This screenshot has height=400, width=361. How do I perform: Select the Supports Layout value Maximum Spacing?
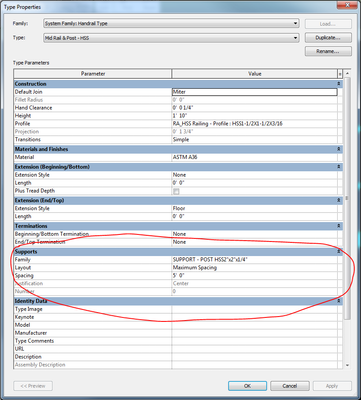tap(255, 268)
